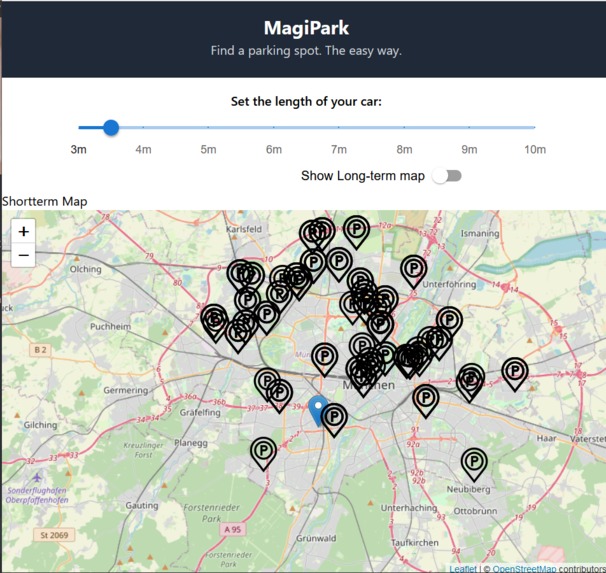Zoom out the map with minus button
Viewport: 606px width, 573px height.
(x=24, y=255)
